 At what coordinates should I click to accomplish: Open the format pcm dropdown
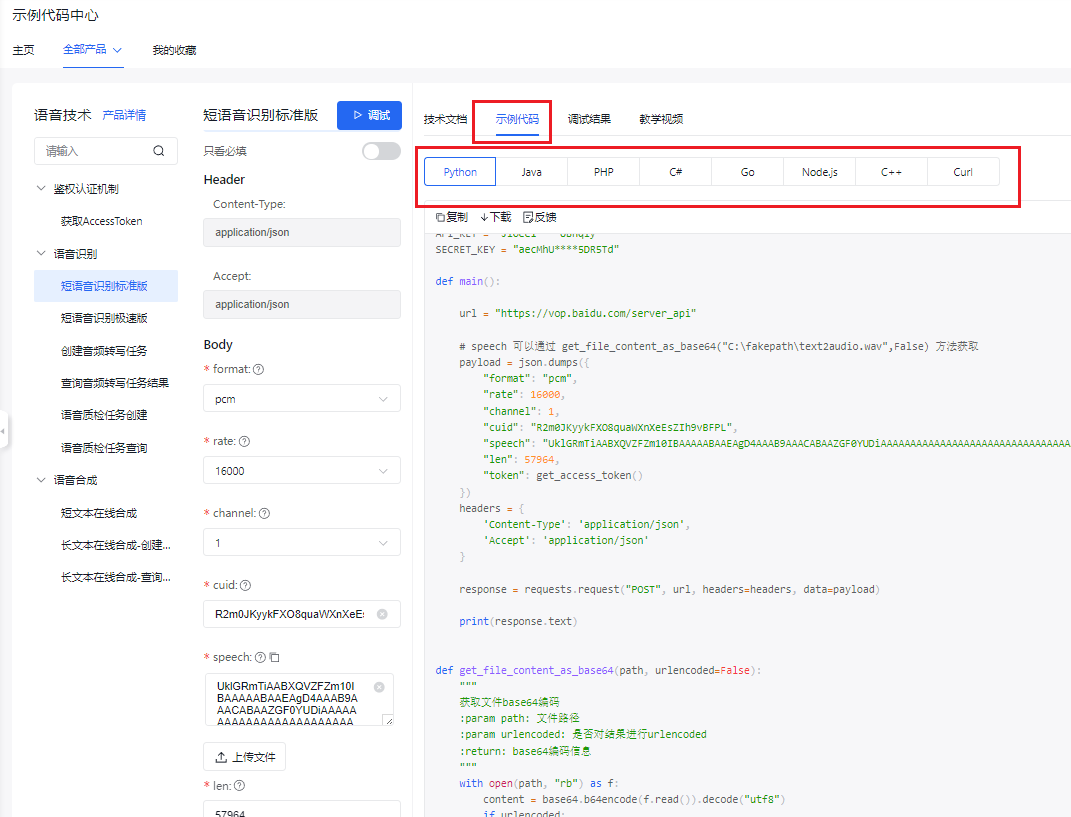302,399
